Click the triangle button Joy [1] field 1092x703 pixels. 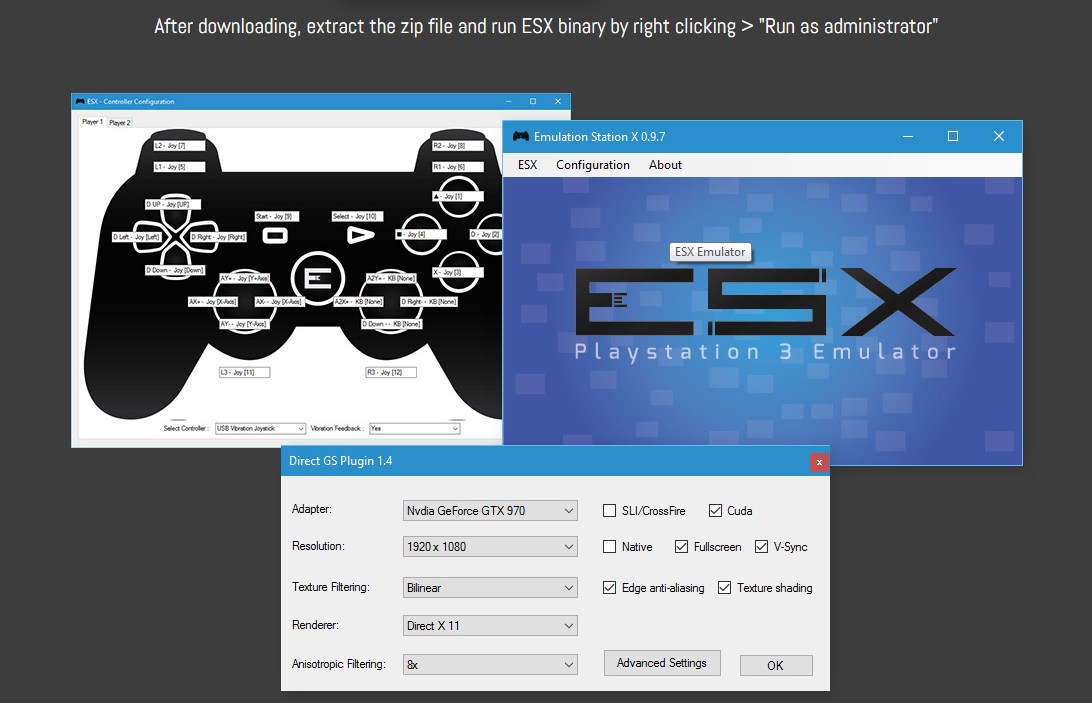[x=457, y=196]
